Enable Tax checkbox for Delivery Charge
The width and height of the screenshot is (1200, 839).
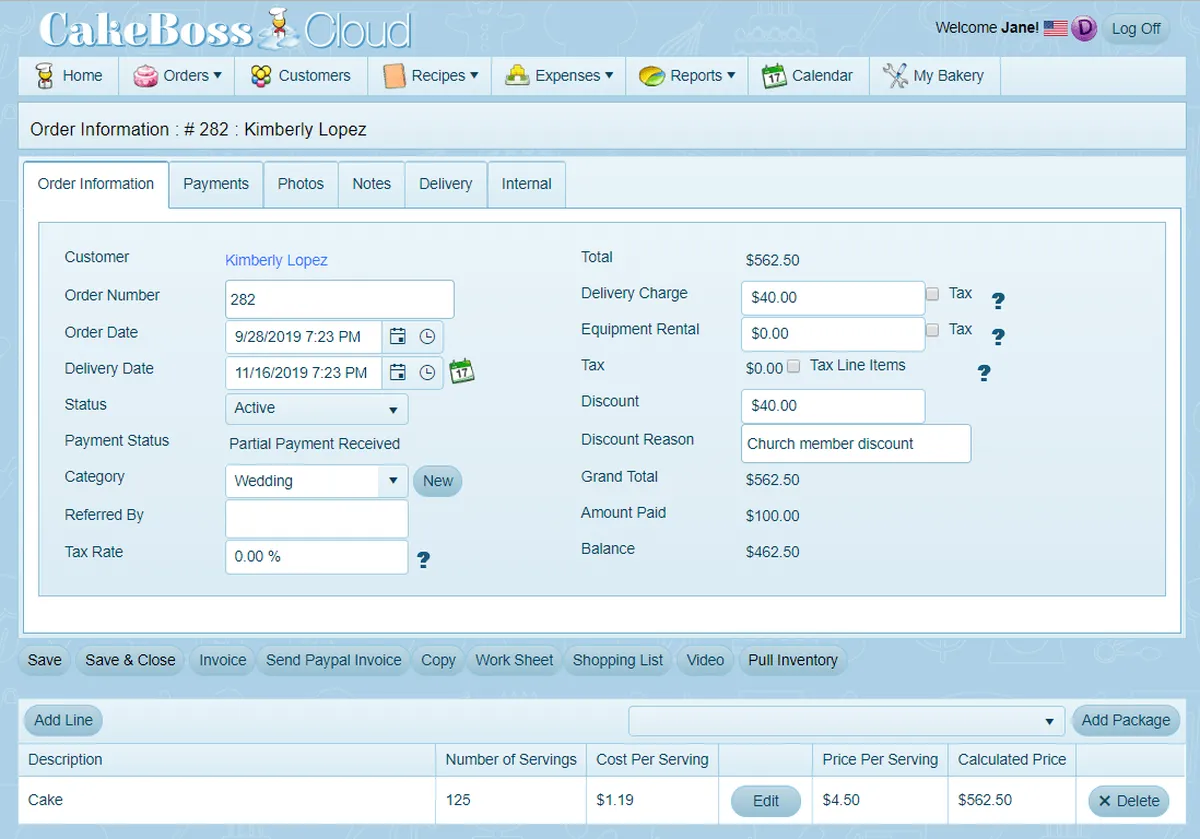(932, 294)
